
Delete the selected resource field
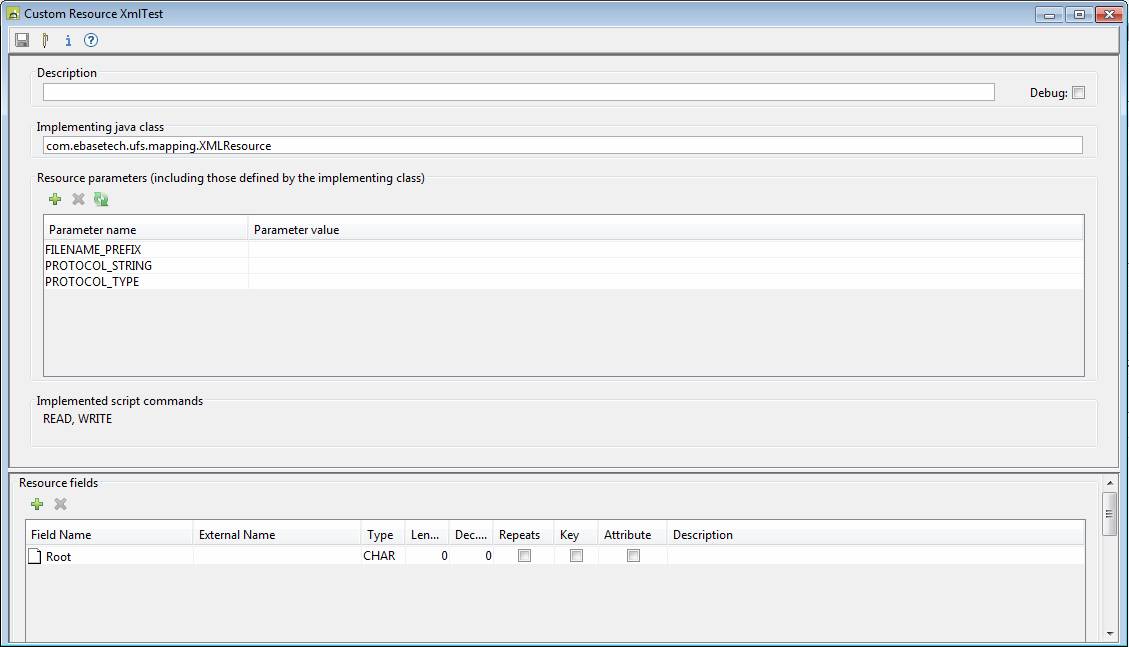pos(60,504)
